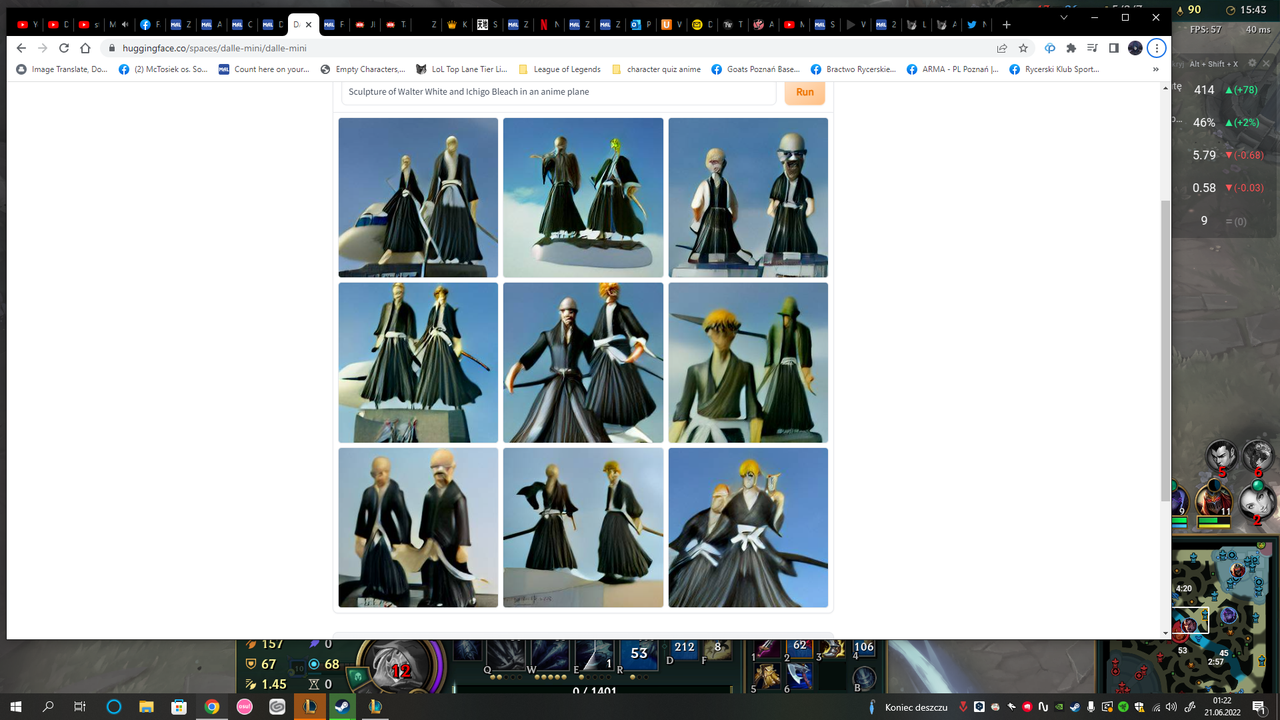Open the bottom-middle generated image

(x=583, y=527)
